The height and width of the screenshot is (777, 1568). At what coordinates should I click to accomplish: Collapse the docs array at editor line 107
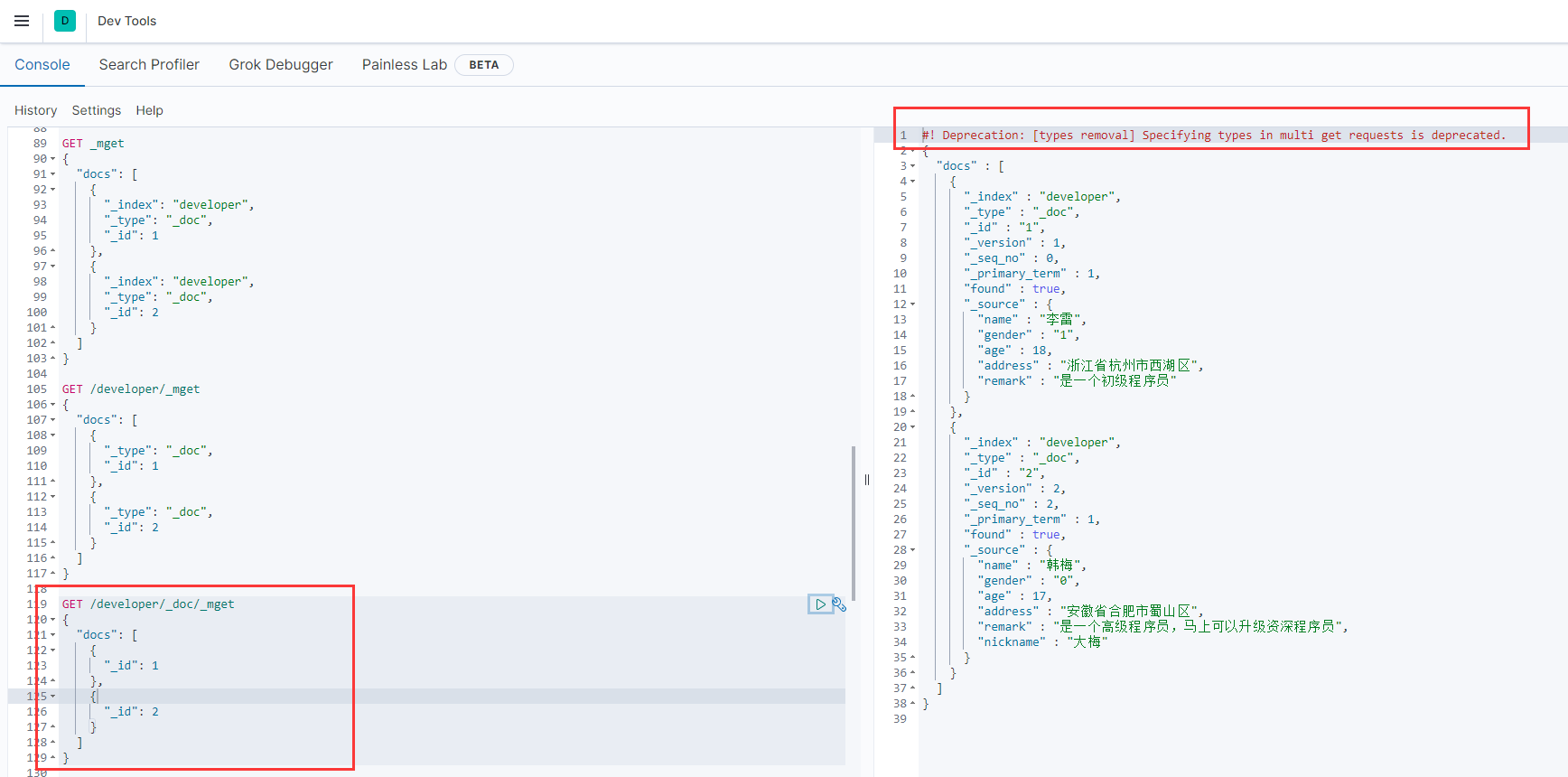pyautogui.click(x=52, y=420)
